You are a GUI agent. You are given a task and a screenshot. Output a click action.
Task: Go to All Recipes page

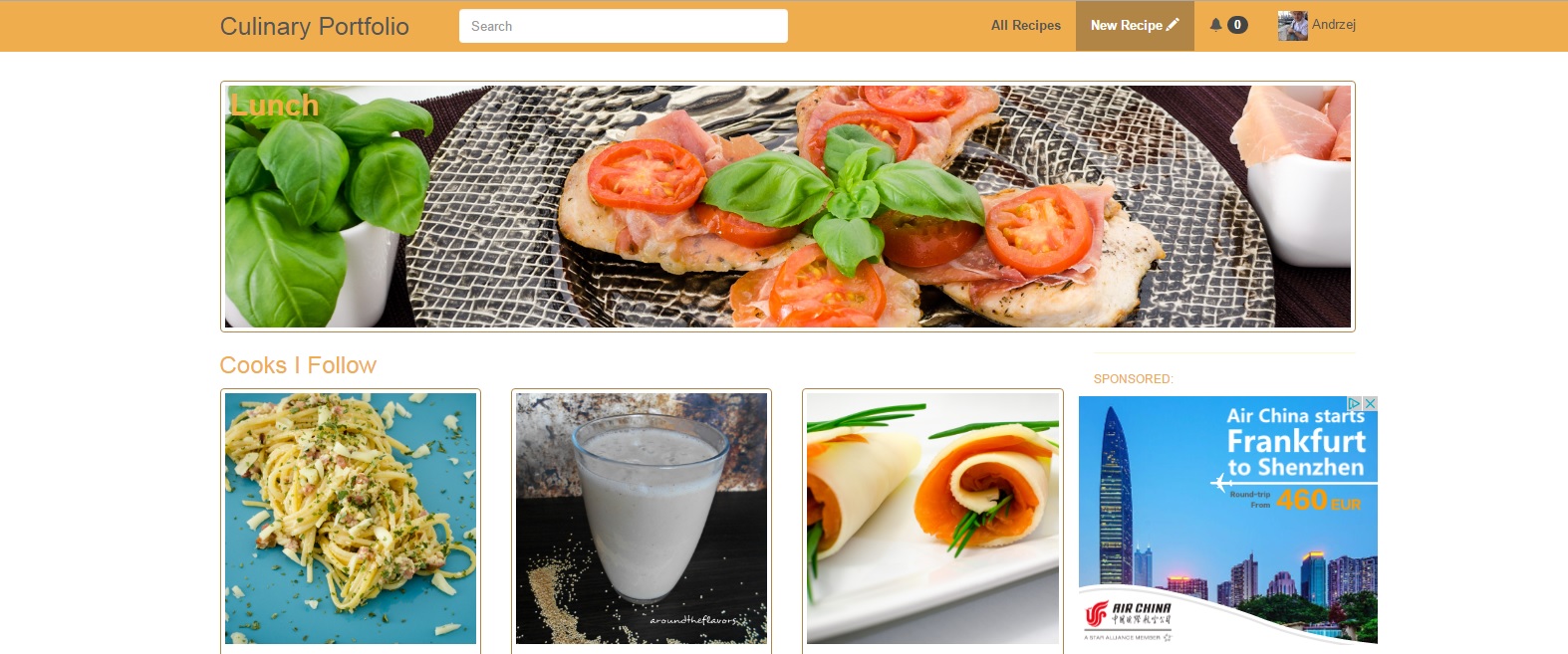(1026, 26)
